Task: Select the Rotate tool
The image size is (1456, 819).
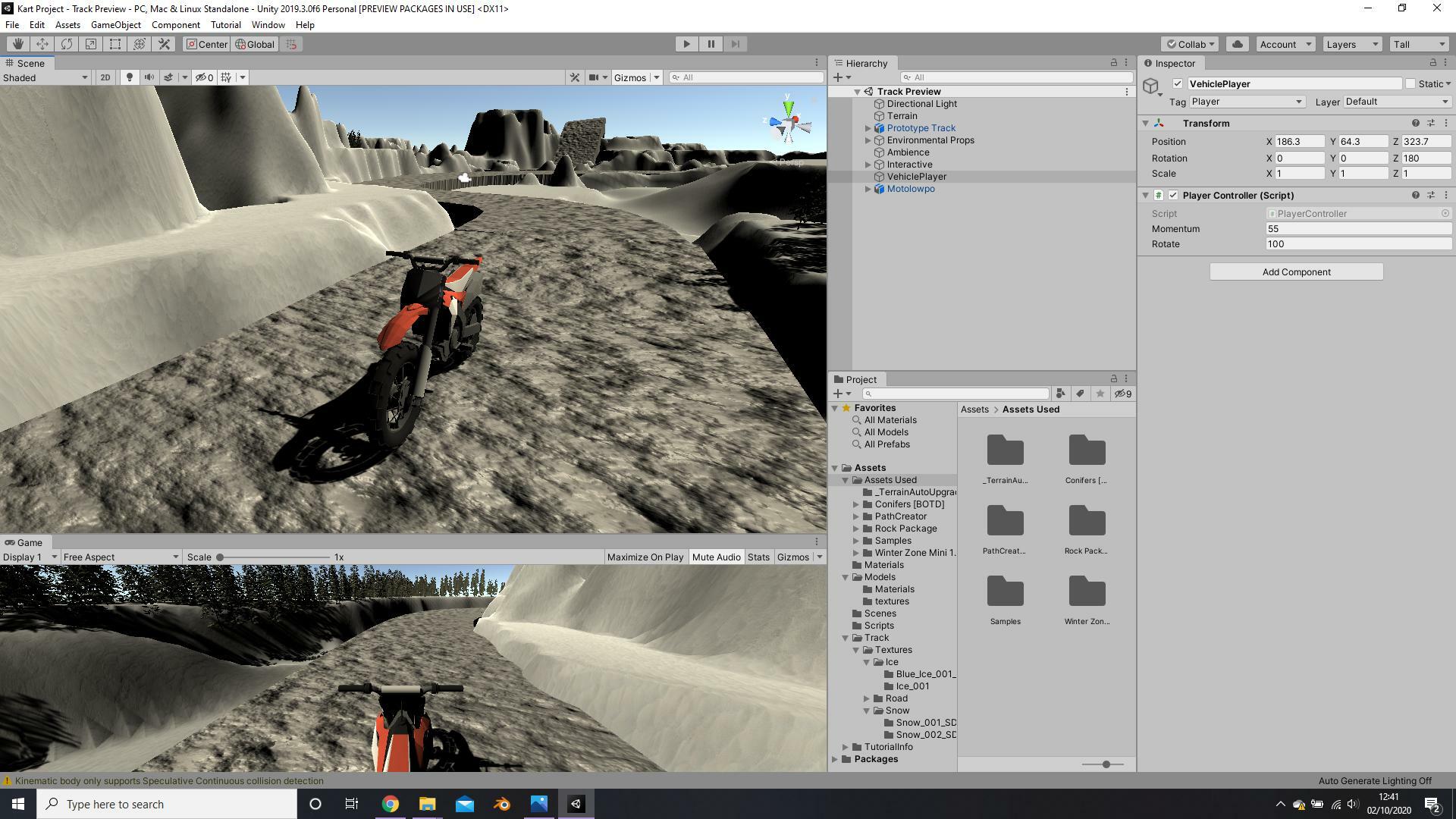Action: tap(67, 43)
